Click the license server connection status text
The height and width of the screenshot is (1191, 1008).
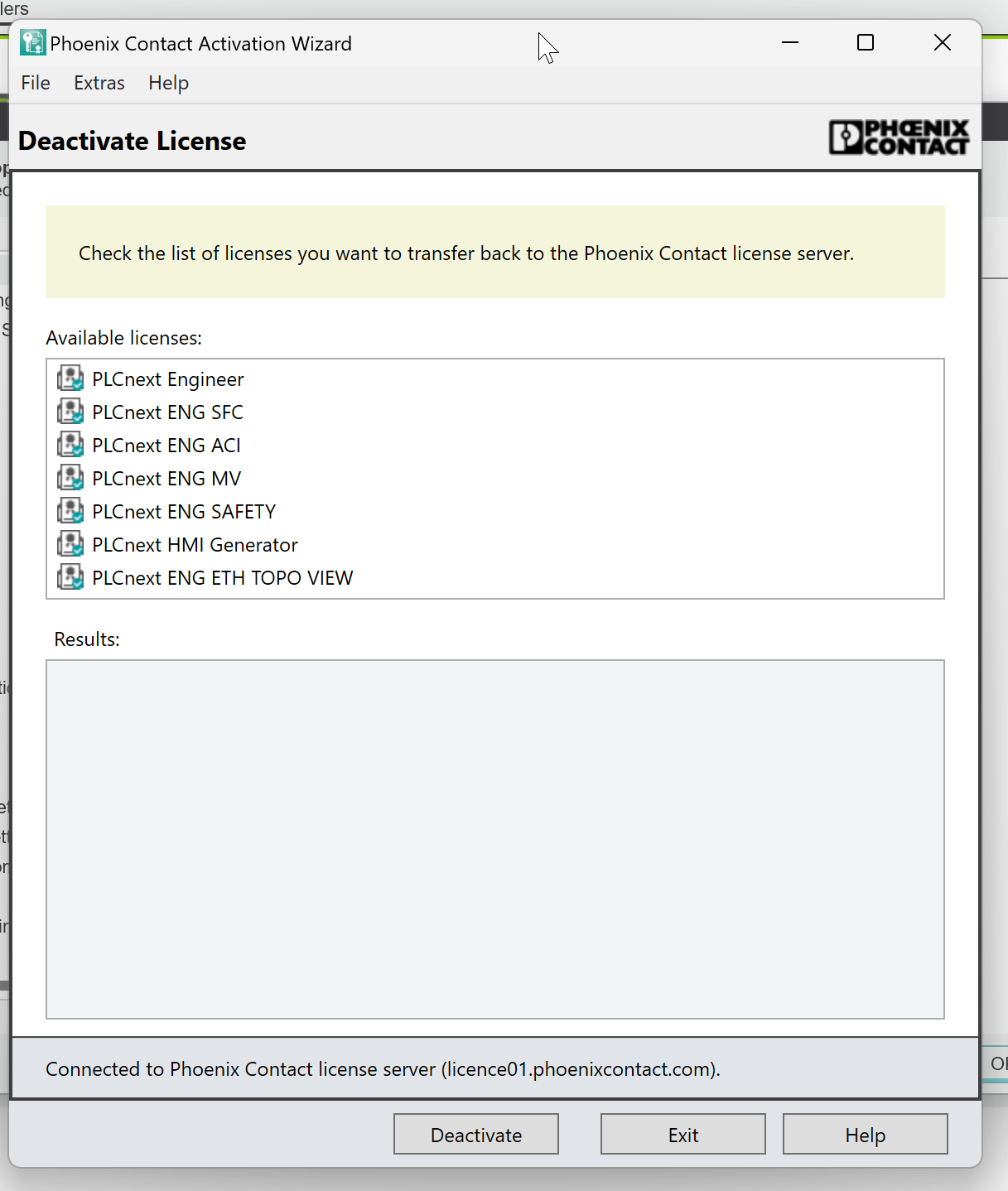pyautogui.click(x=383, y=1069)
